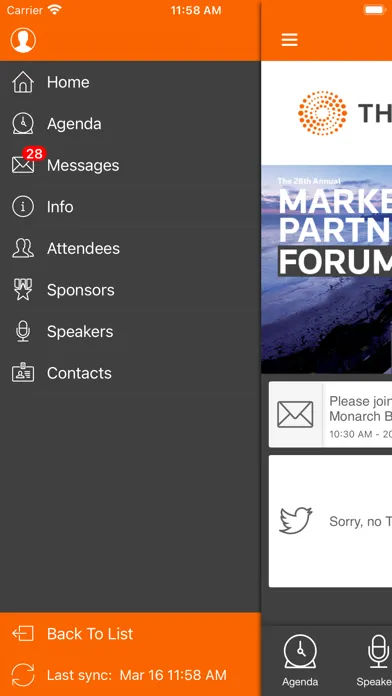The height and width of the screenshot is (696, 392).
Task: Click the sync refresh icon
Action: pos(23,675)
